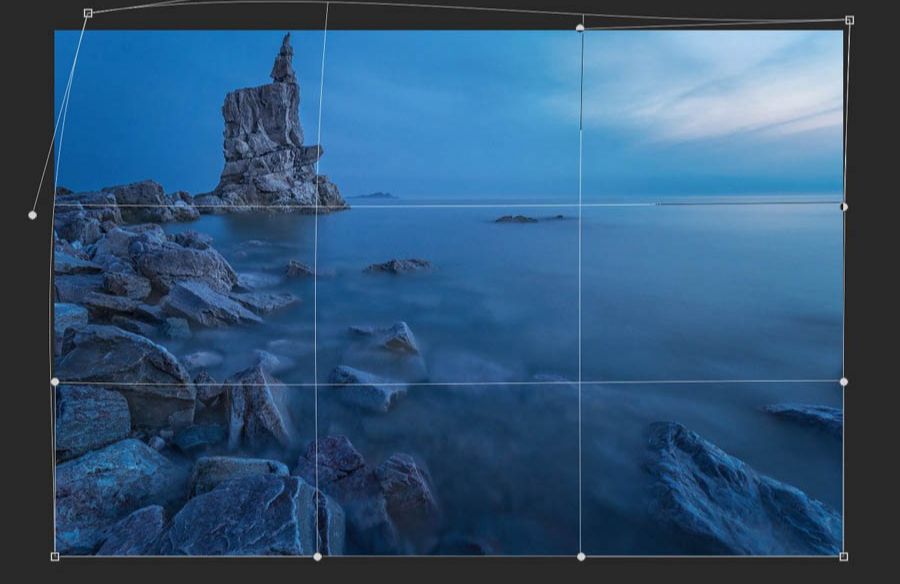Click bottom edge round handle under right vertical grid line
Screen dimensions: 900x584
click(x=581, y=556)
